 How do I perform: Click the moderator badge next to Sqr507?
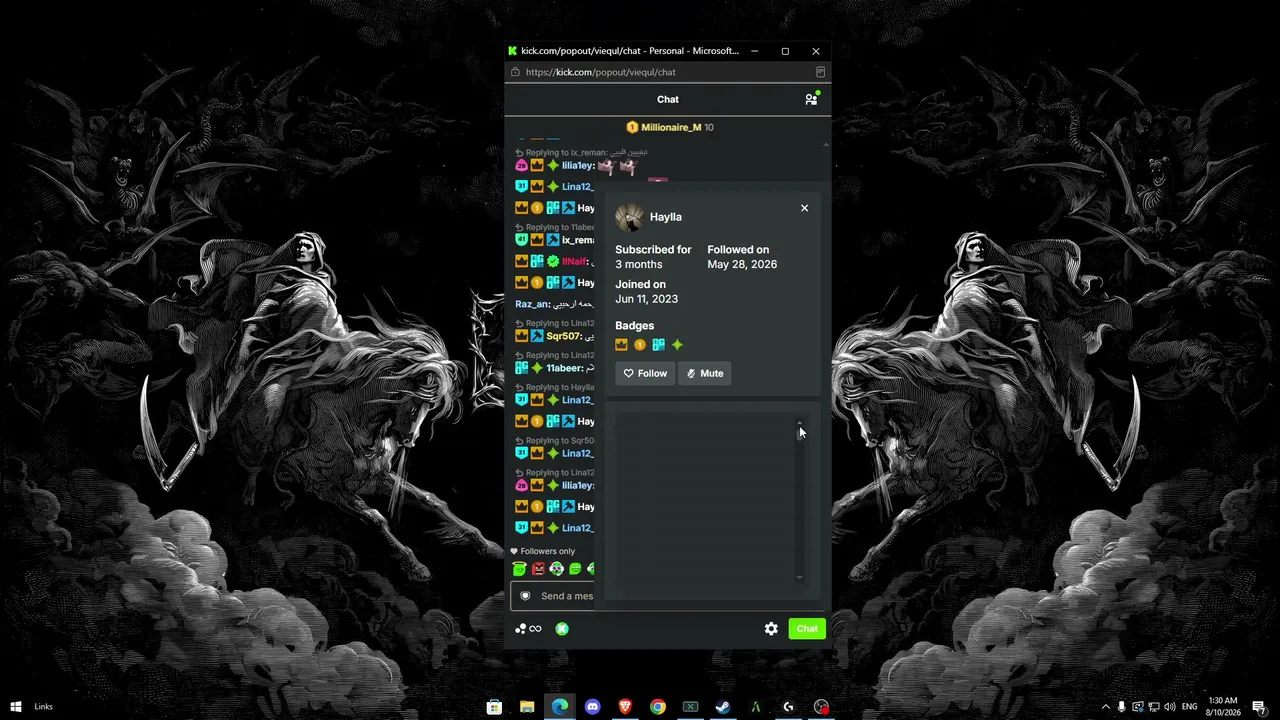[x=537, y=336]
